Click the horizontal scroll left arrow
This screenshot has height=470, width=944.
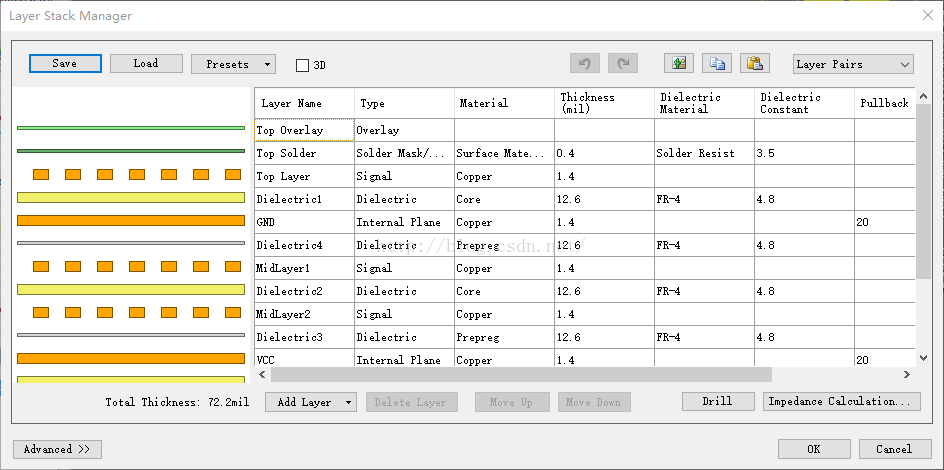click(x=262, y=374)
